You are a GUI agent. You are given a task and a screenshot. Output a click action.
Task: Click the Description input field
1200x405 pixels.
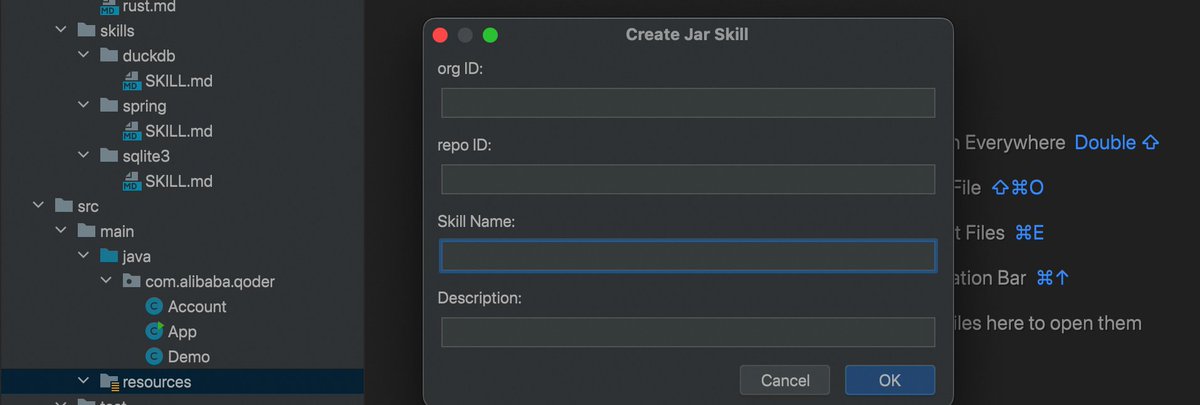[x=688, y=332]
